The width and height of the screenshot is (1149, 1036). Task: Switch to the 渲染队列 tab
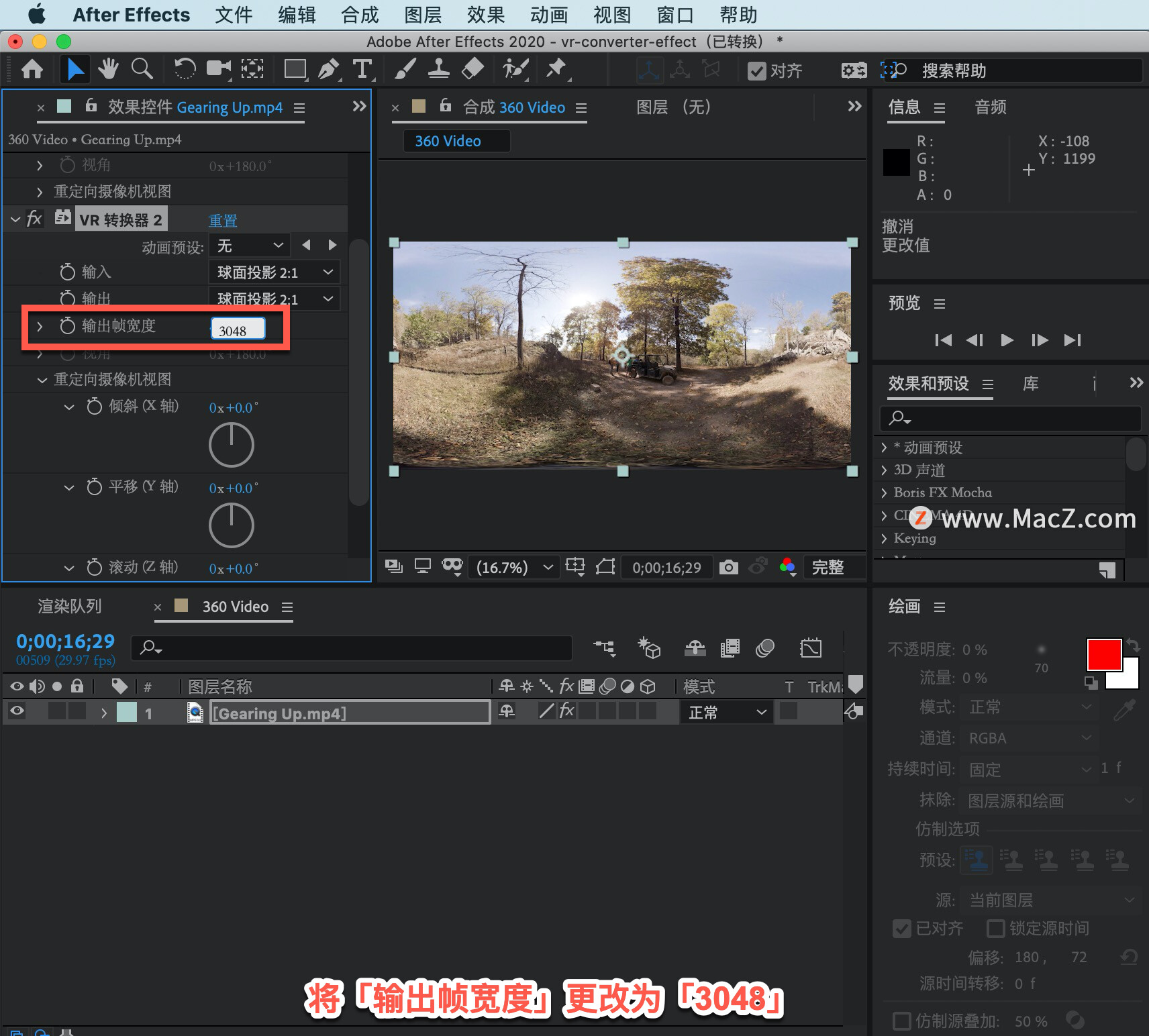coord(70,607)
